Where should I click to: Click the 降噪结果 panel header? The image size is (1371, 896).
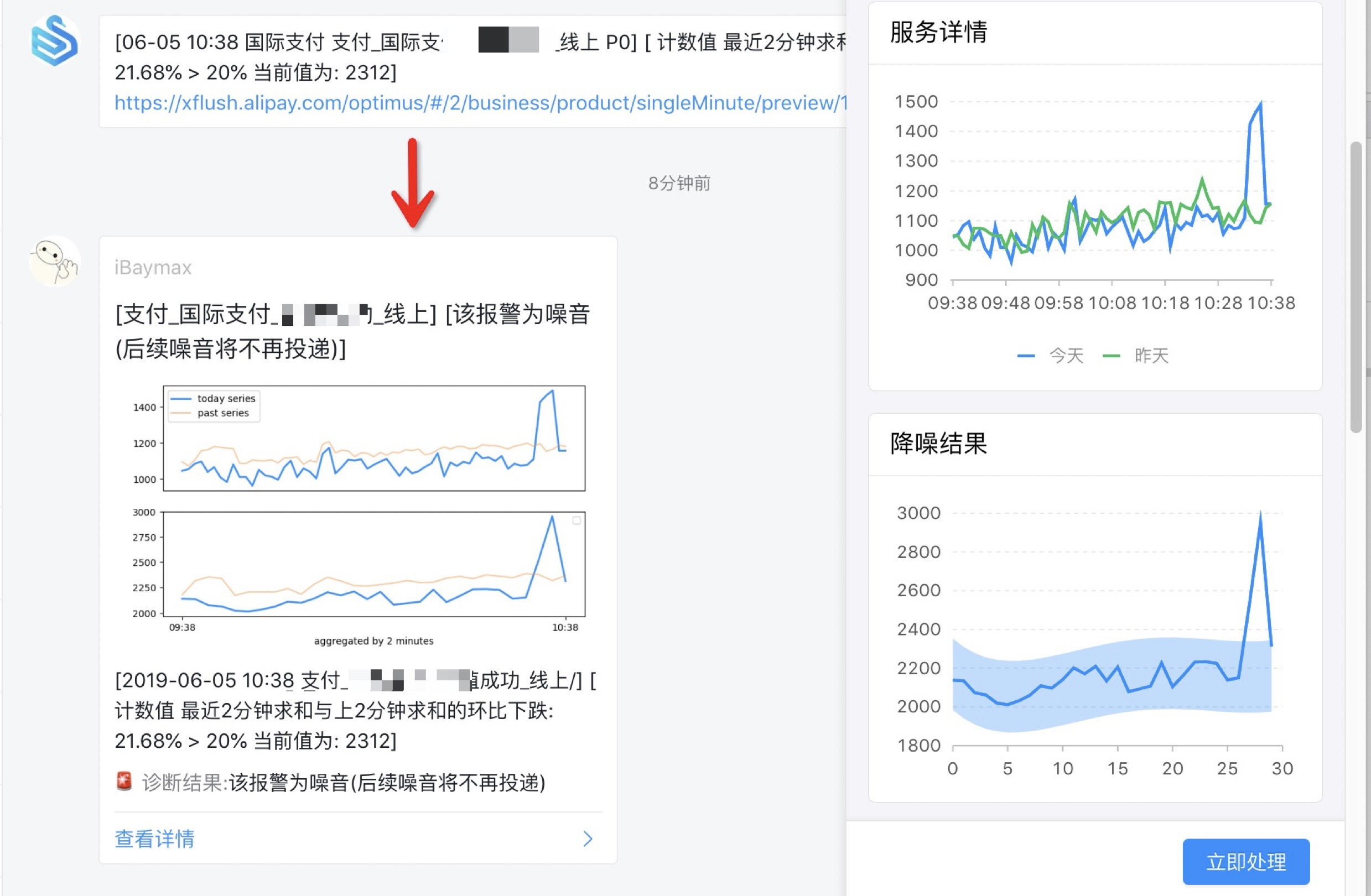coord(939,444)
